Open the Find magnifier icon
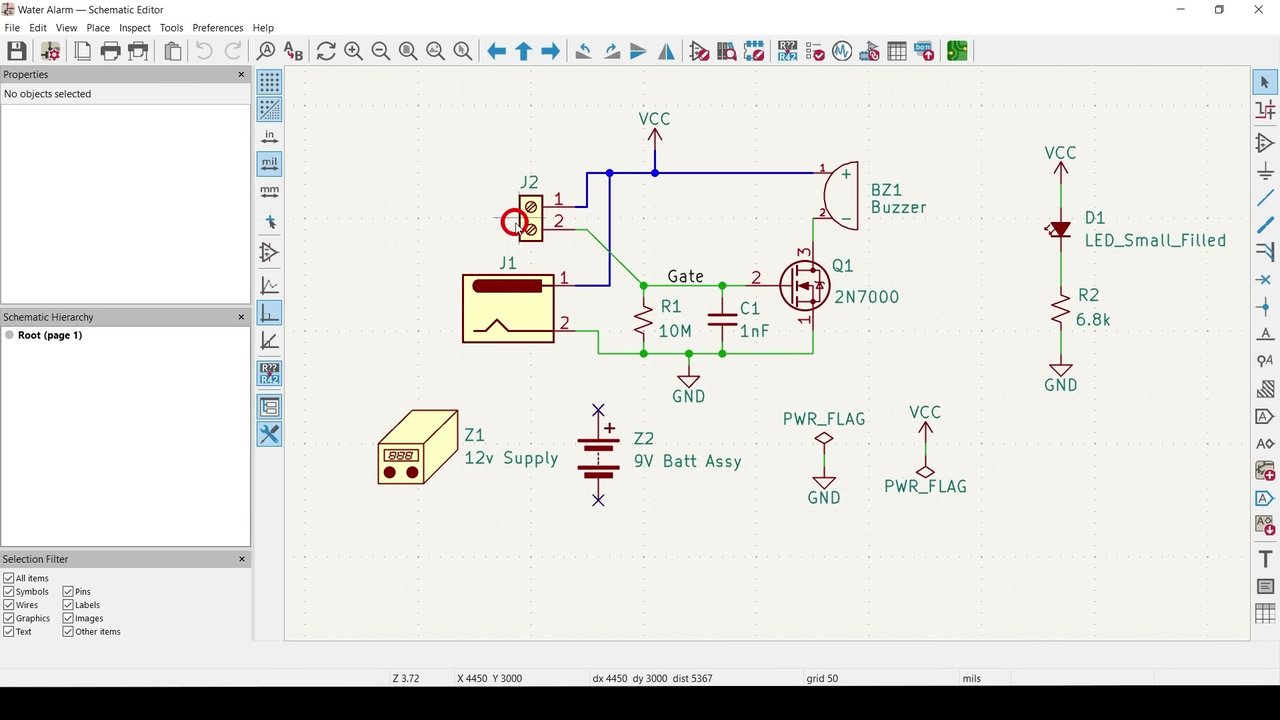The width and height of the screenshot is (1280, 720). point(266,51)
